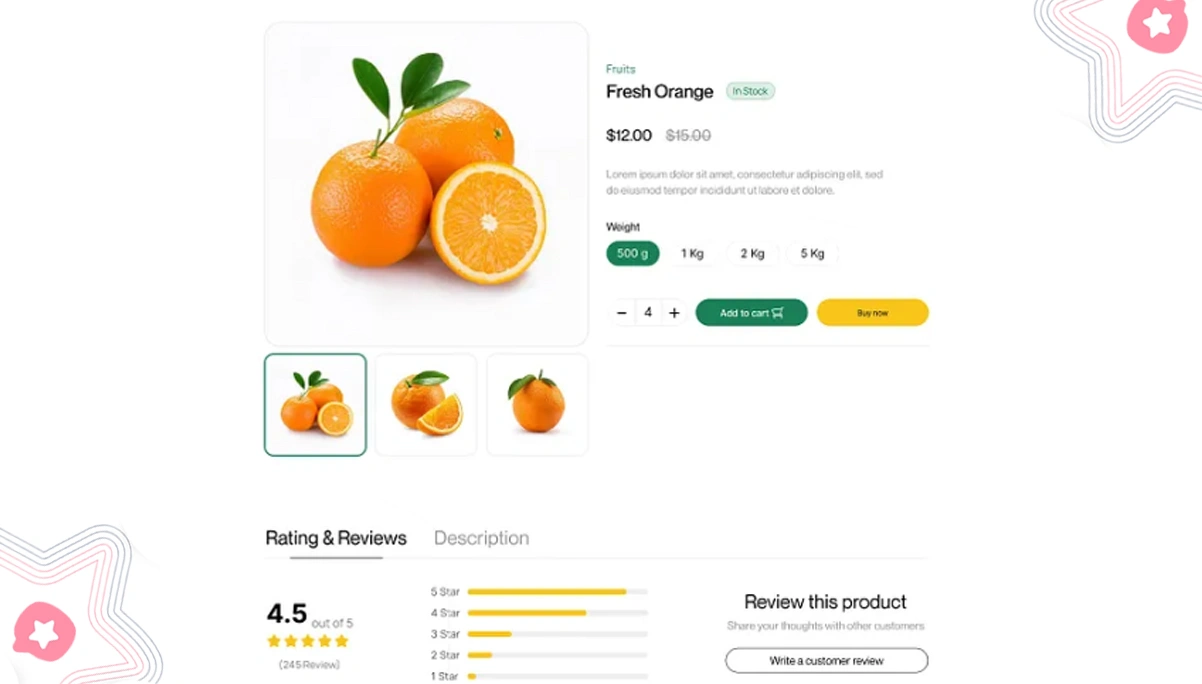This screenshot has width=1202, height=684.
Task: Switch to the Description tab
Action: 482,538
